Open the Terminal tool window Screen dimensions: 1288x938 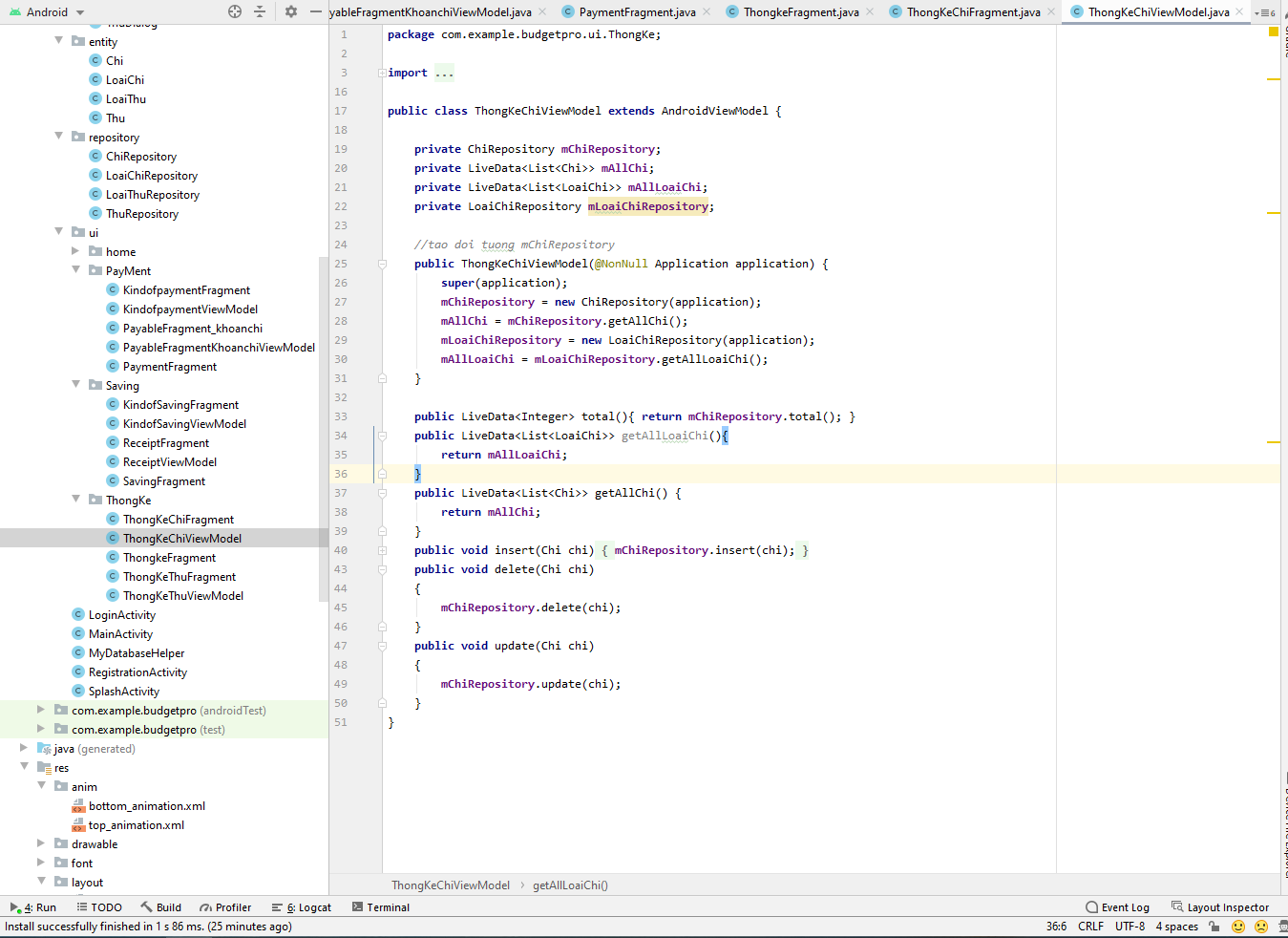(x=381, y=907)
